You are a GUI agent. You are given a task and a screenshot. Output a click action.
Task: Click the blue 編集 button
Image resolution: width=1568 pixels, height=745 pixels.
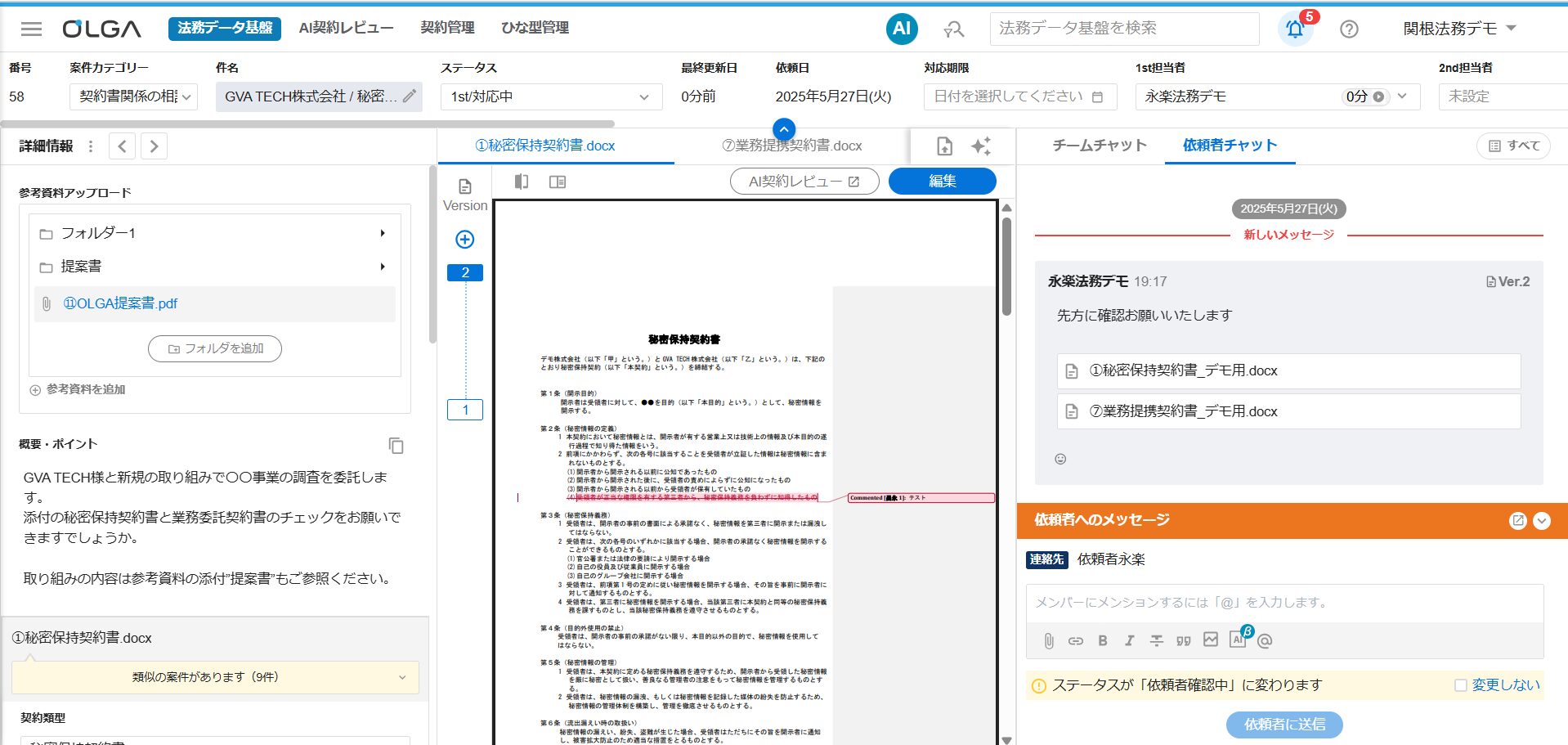[x=942, y=182]
